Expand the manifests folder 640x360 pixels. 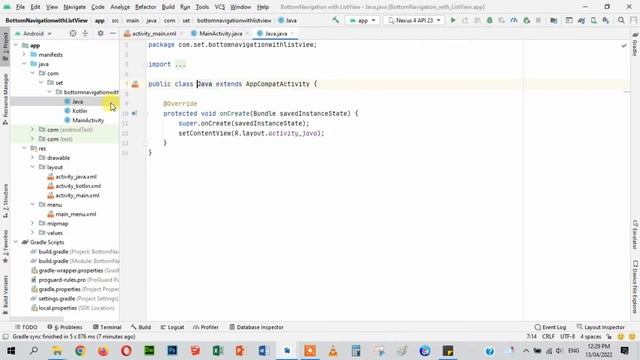(24, 55)
